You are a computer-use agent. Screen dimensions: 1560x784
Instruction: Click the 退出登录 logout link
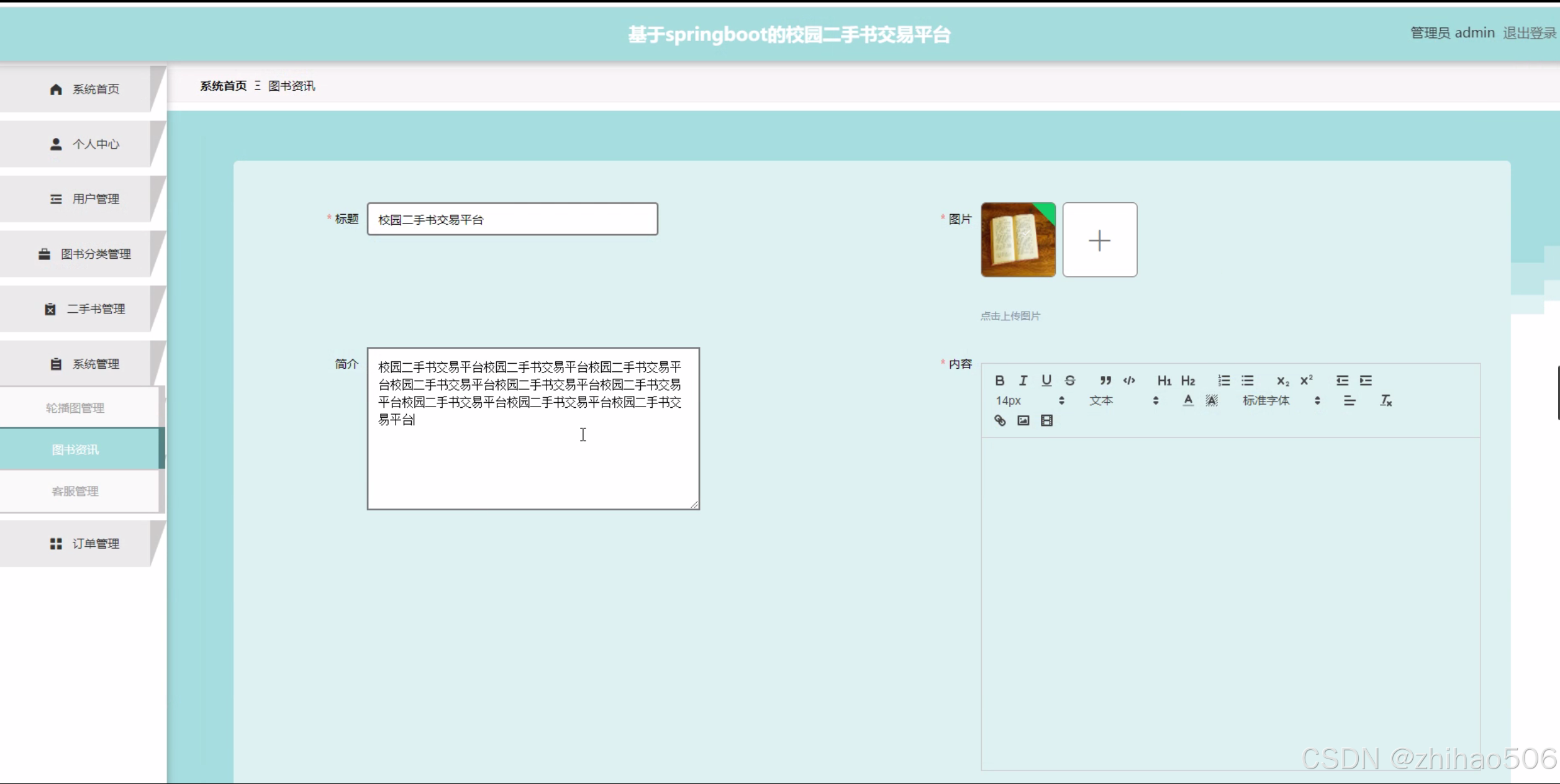(x=1528, y=33)
